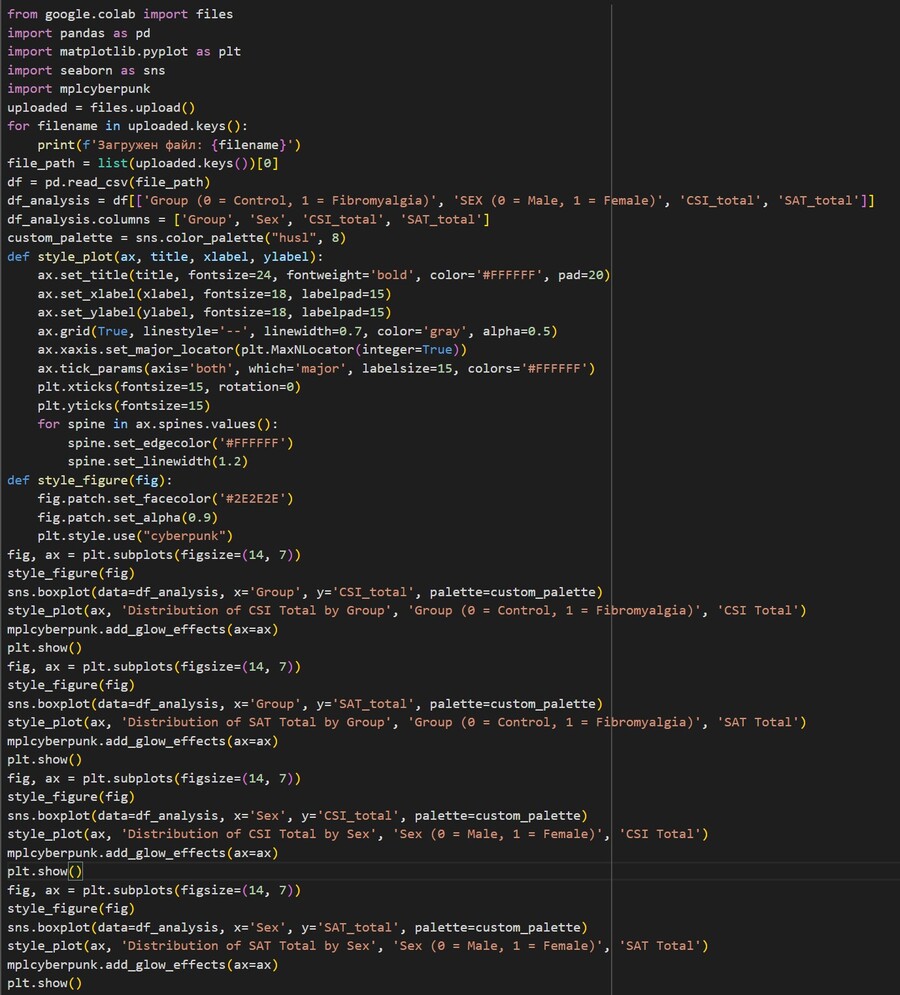Click the 'fig.patch.set_alpha(0.9)' line
The image size is (900, 995).
point(128,517)
